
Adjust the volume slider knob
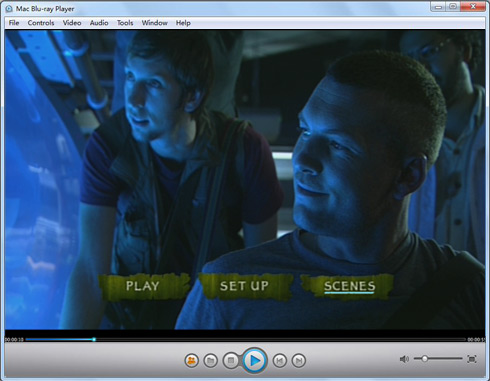(424, 359)
